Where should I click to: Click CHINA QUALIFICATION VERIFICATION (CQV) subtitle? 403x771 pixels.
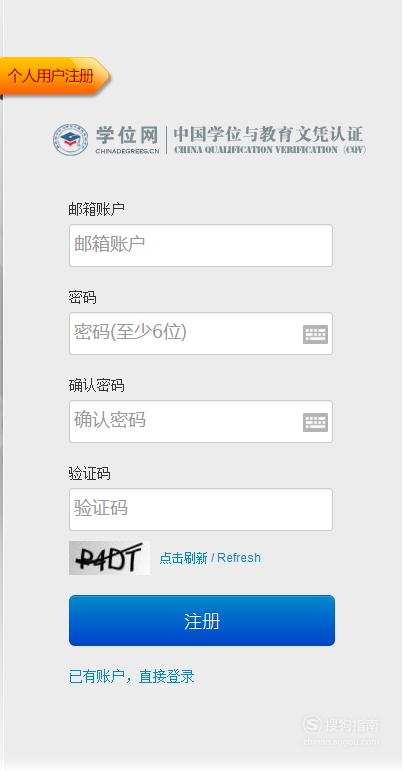[x=270, y=149]
